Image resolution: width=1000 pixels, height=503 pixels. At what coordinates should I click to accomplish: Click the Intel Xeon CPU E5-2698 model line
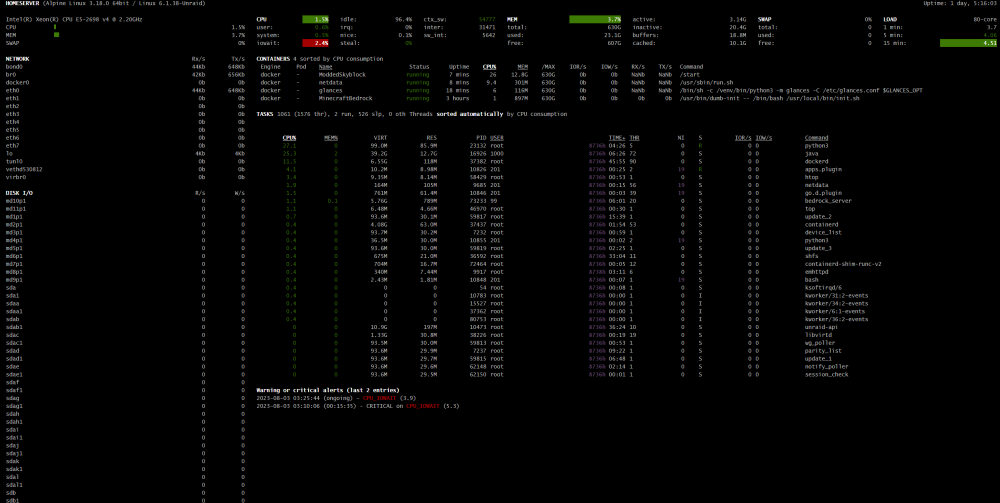tap(74, 20)
